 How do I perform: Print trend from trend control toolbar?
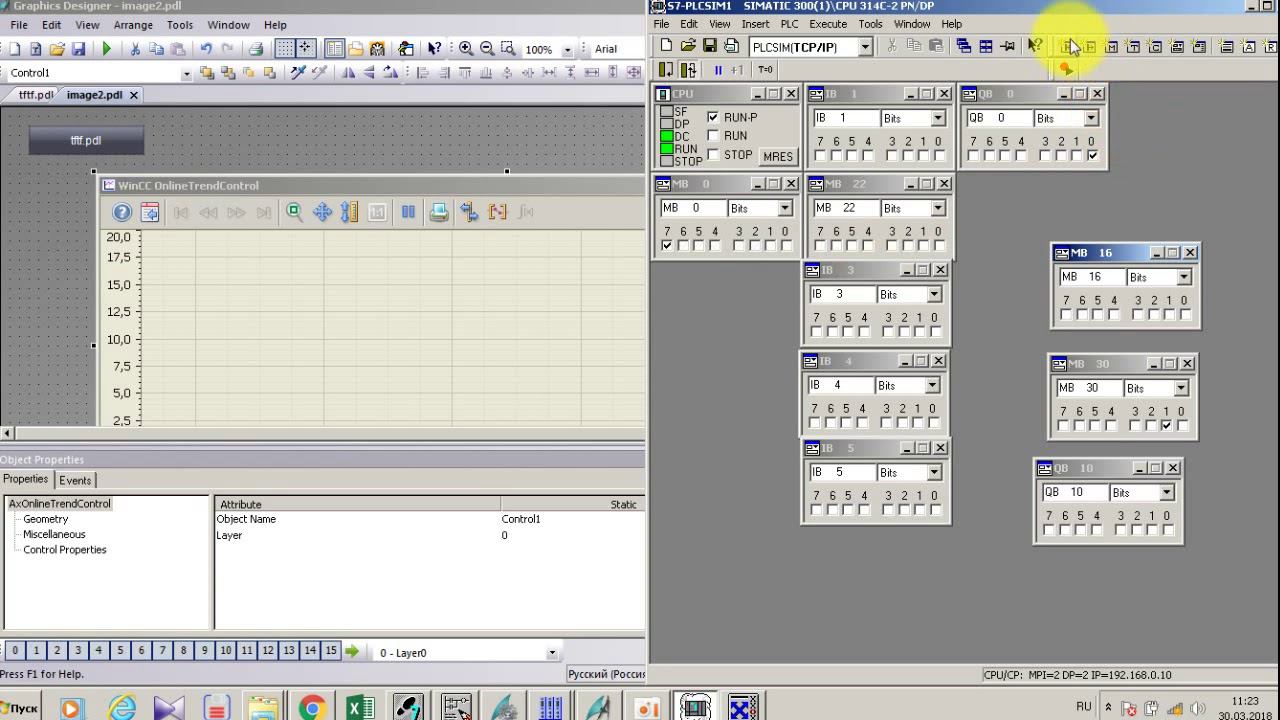tap(438, 212)
